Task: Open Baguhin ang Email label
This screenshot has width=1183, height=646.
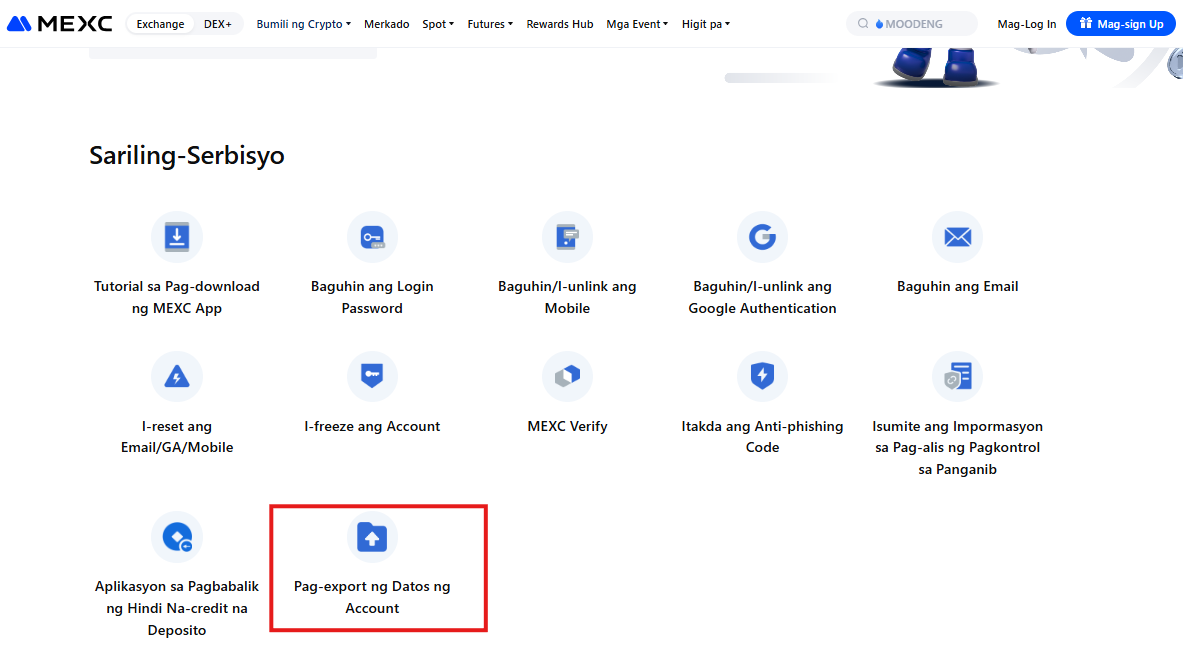Action: tap(957, 286)
